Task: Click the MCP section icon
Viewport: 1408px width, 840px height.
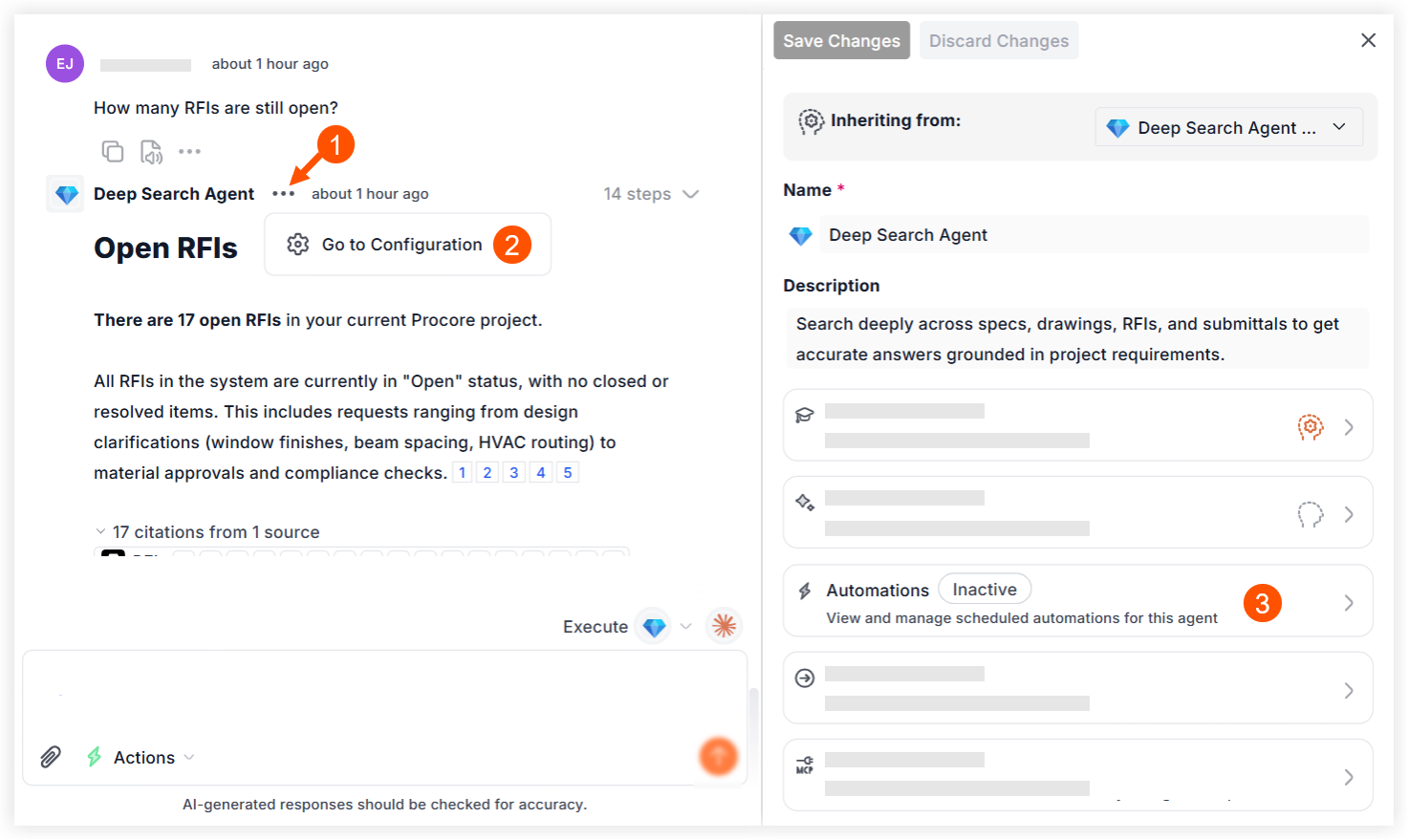Action: 805,765
